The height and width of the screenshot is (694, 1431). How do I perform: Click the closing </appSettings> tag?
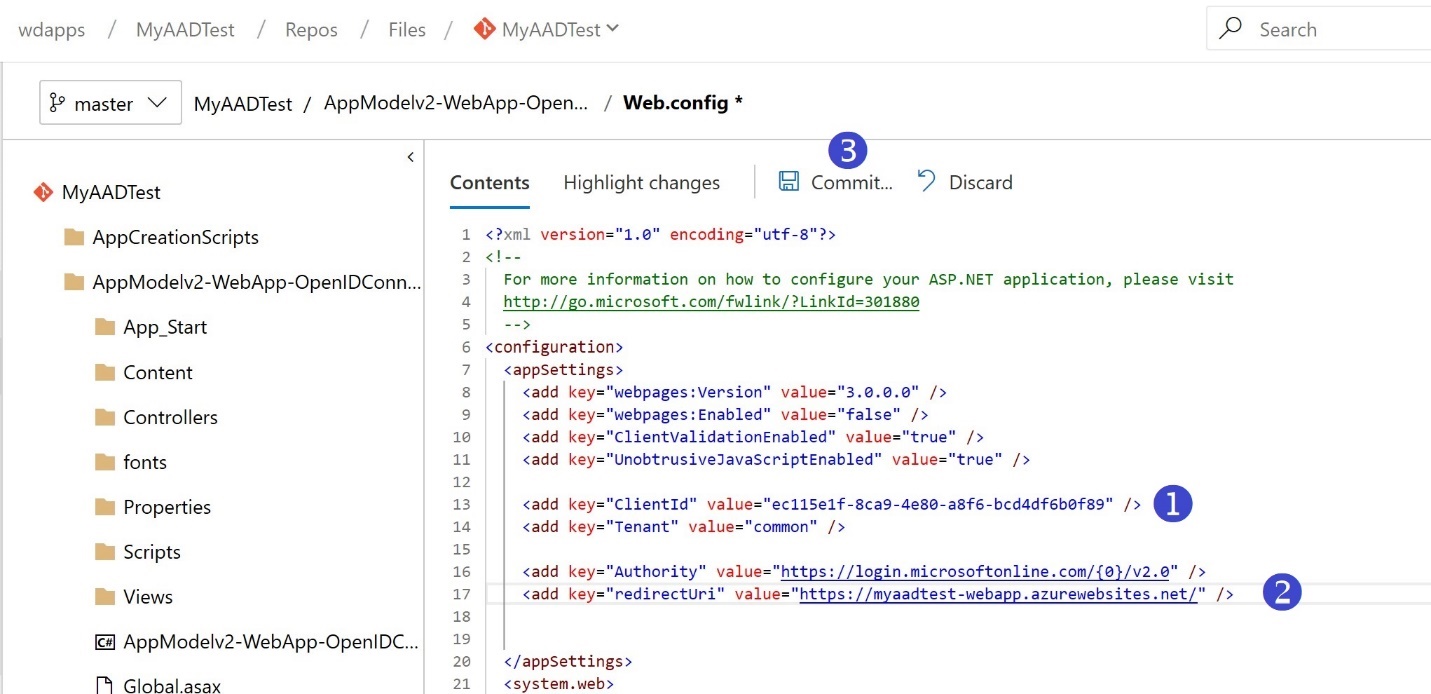568,661
